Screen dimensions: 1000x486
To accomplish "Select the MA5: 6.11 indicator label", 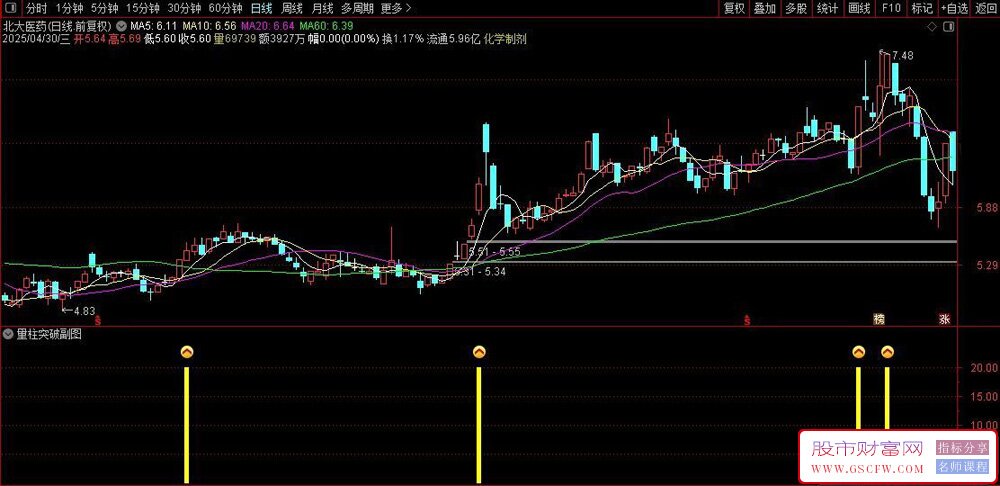I will coord(154,27).
